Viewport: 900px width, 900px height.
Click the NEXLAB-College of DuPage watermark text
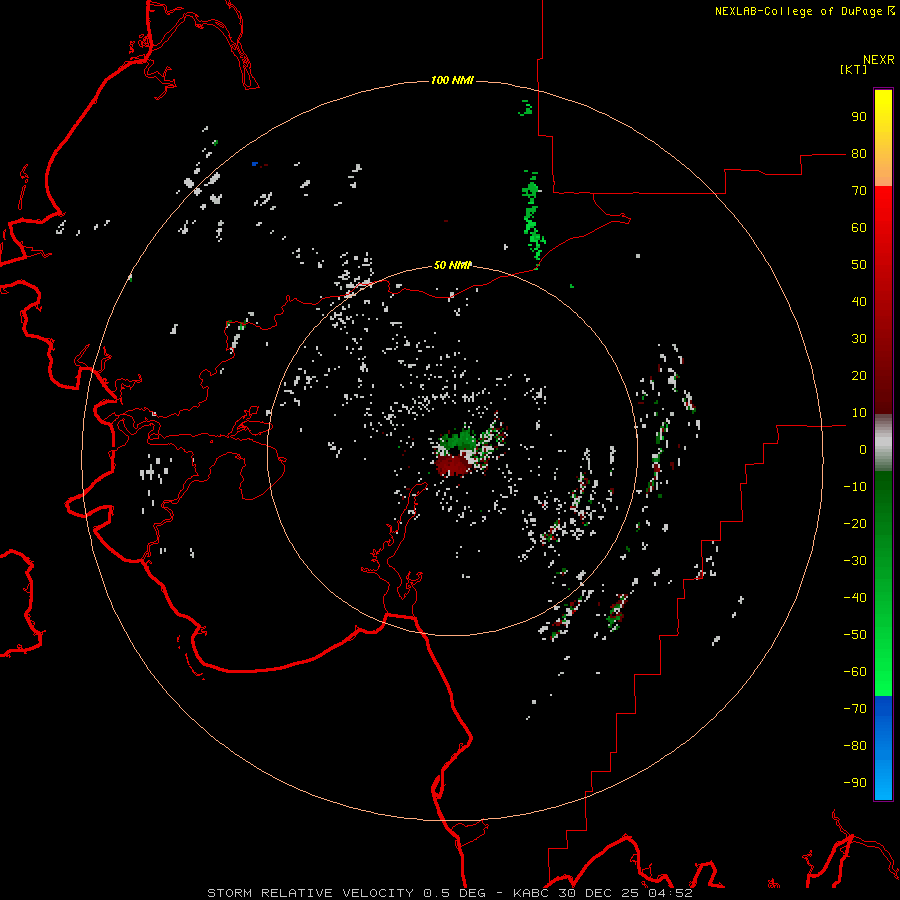click(x=804, y=11)
